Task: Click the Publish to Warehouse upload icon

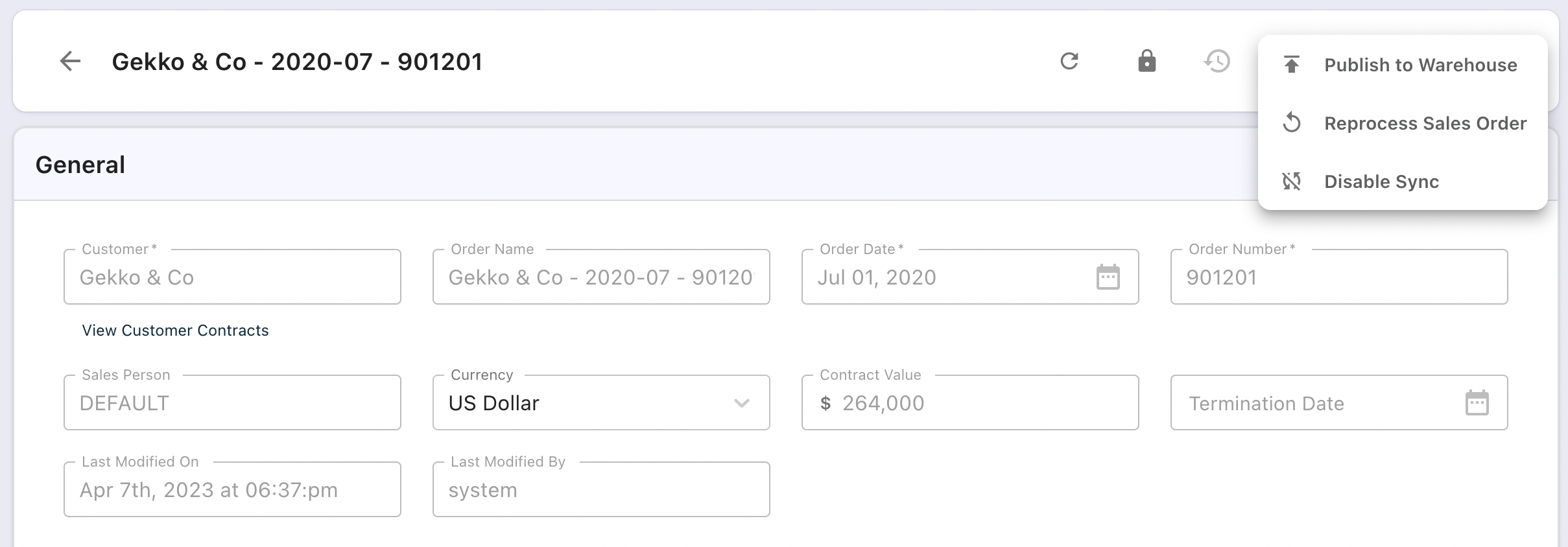Action: pyautogui.click(x=1291, y=65)
